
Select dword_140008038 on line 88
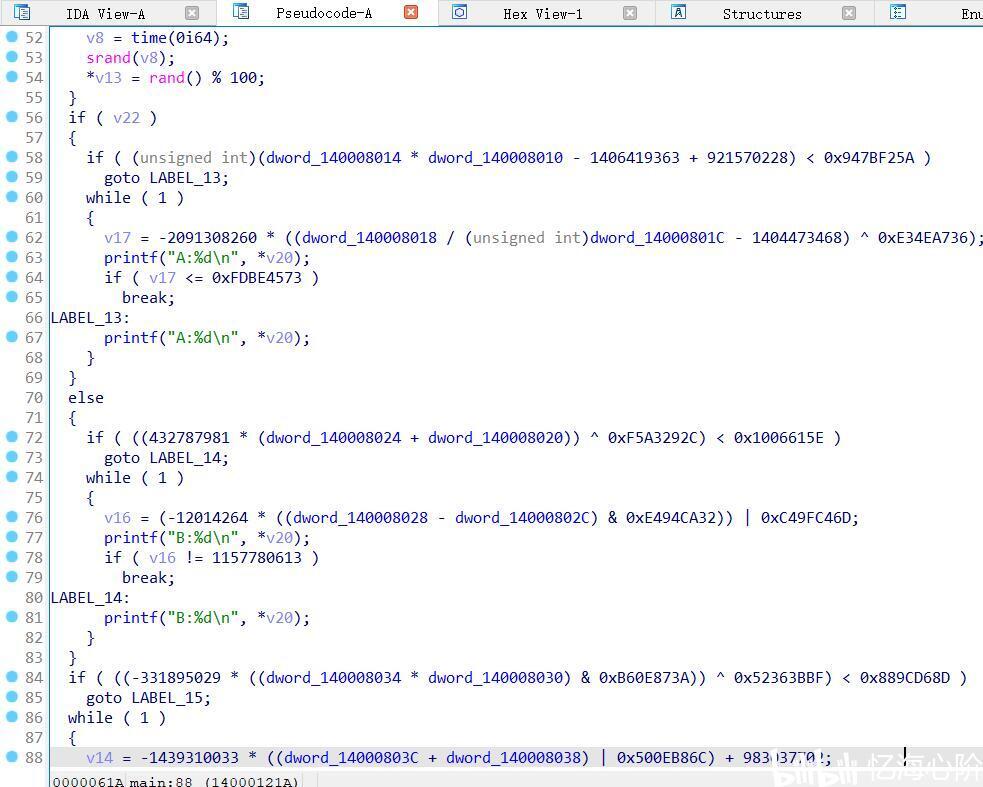[x=513, y=758]
